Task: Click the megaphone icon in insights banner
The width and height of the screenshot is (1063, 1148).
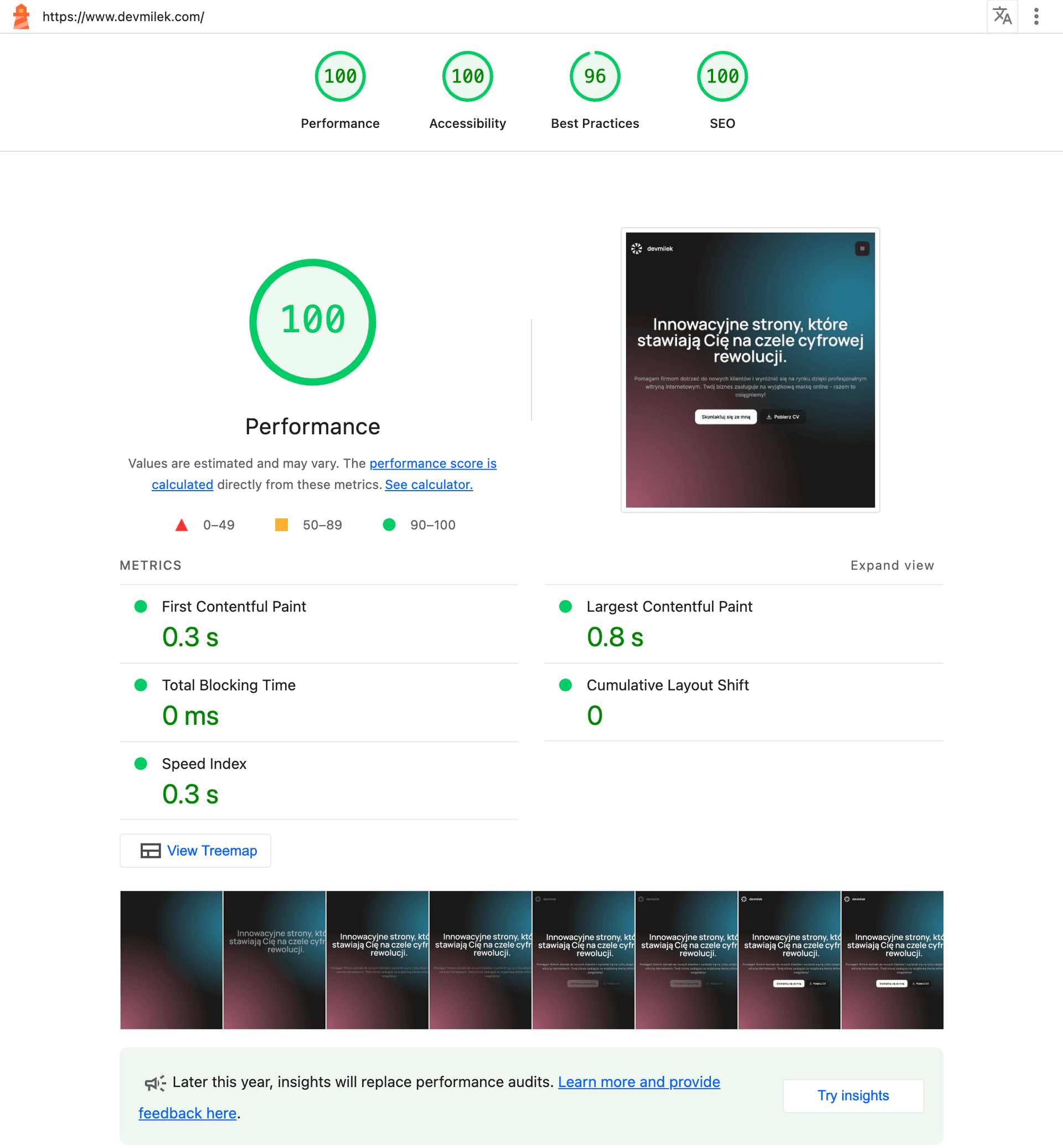Action: coord(154,1083)
